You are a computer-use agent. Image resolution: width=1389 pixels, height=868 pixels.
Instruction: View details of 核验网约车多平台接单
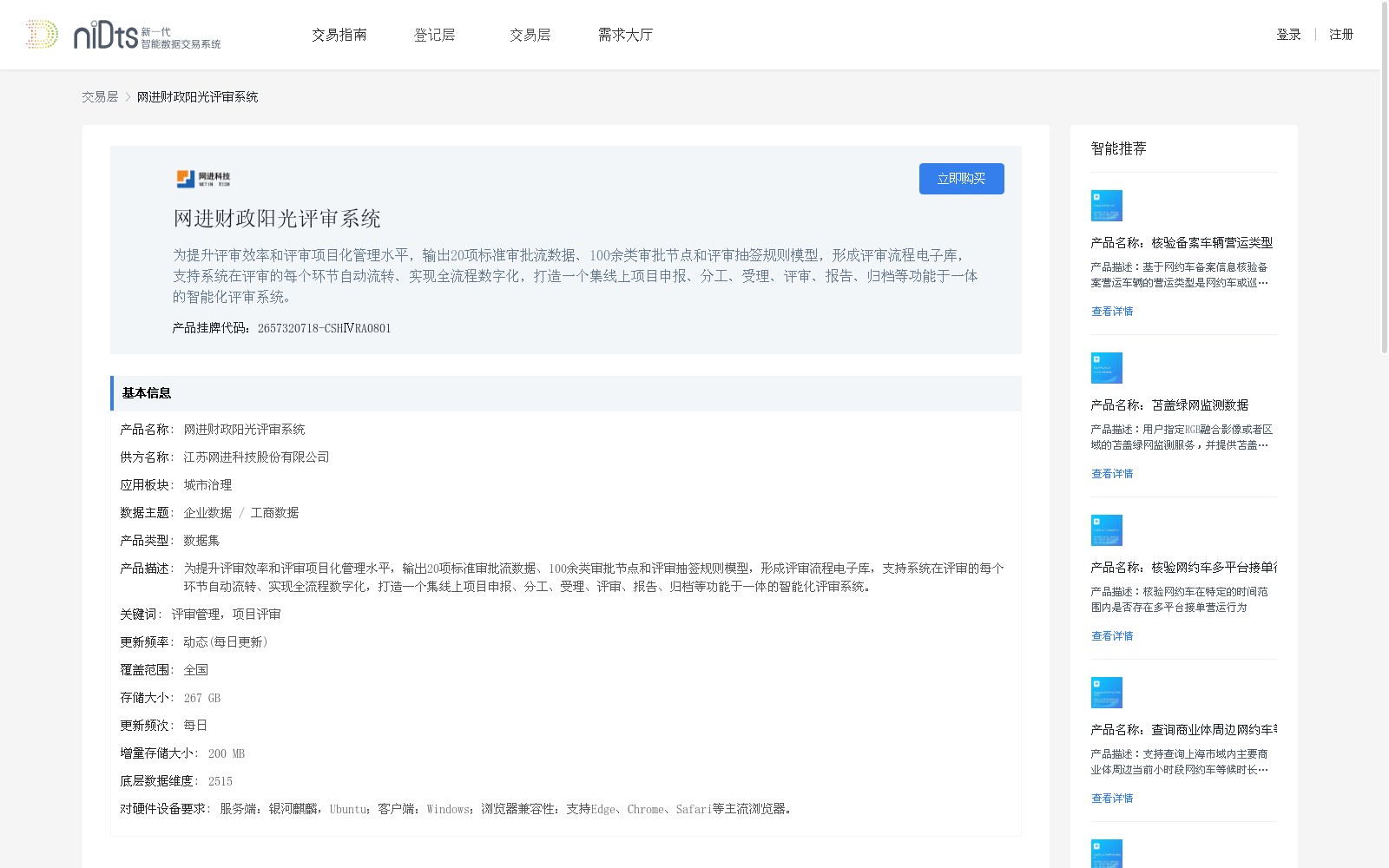coord(1112,636)
